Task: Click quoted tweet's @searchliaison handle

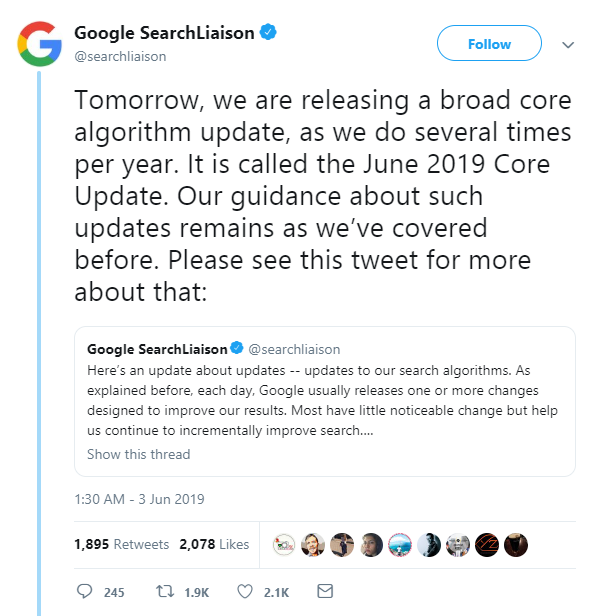Action: 294,349
